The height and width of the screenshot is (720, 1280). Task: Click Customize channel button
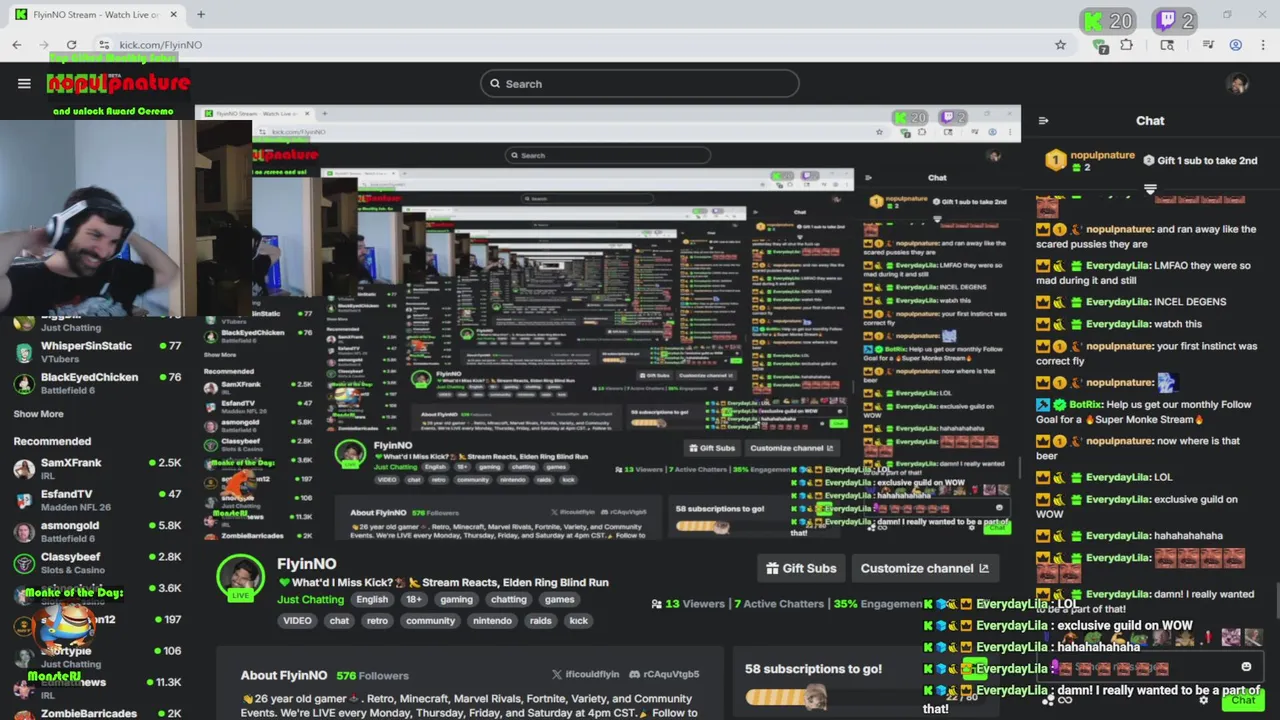pyautogui.click(x=924, y=568)
